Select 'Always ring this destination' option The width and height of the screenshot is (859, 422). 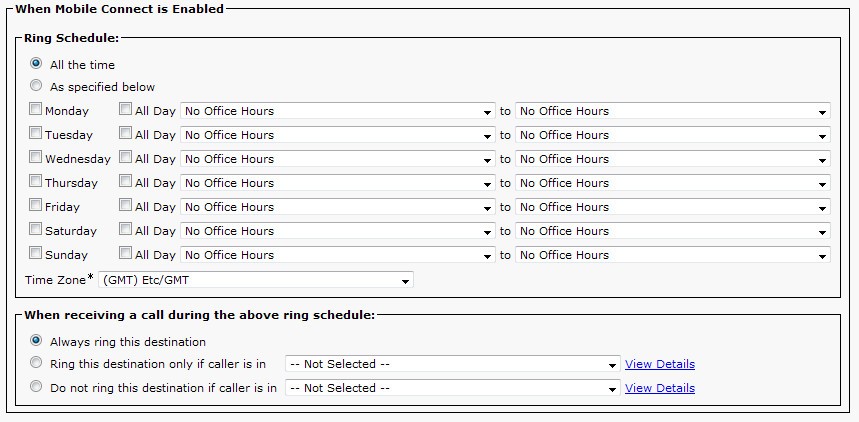click(x=36, y=341)
